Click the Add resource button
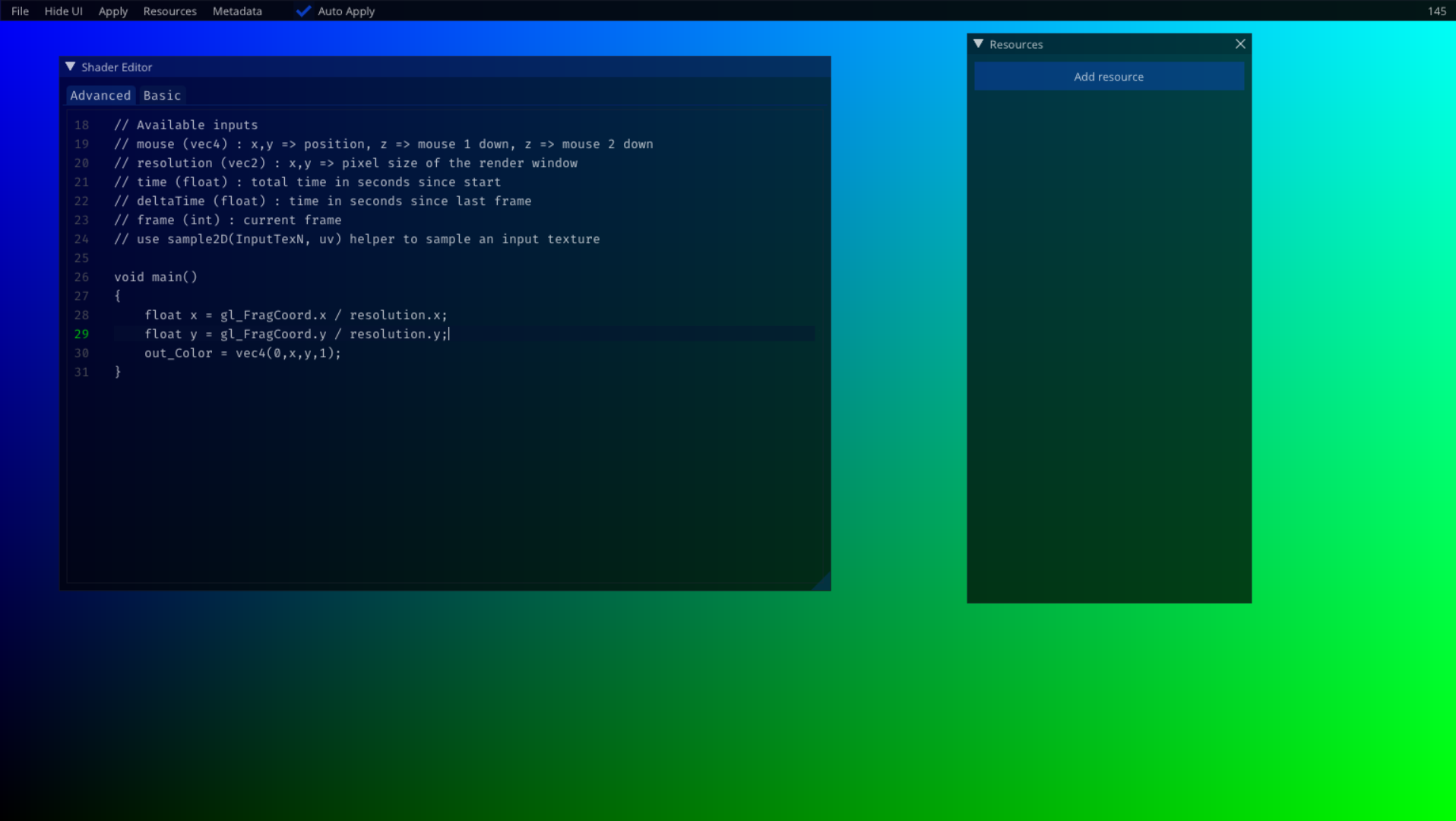The height and width of the screenshot is (821, 1456). [1109, 77]
